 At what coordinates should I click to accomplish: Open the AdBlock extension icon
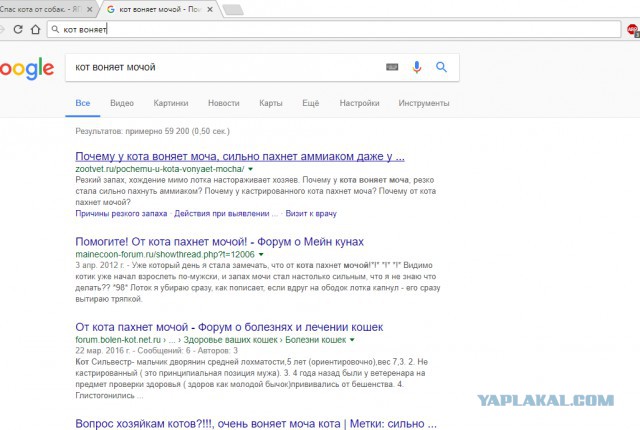(633, 30)
